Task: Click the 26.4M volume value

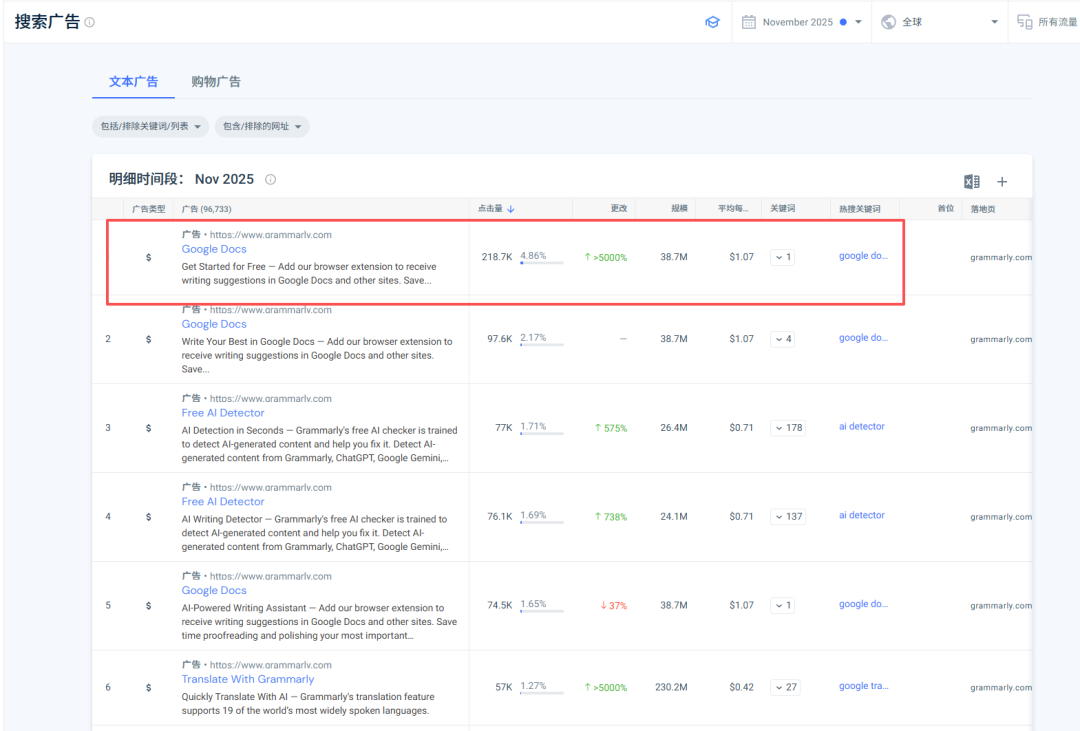Action: point(674,428)
